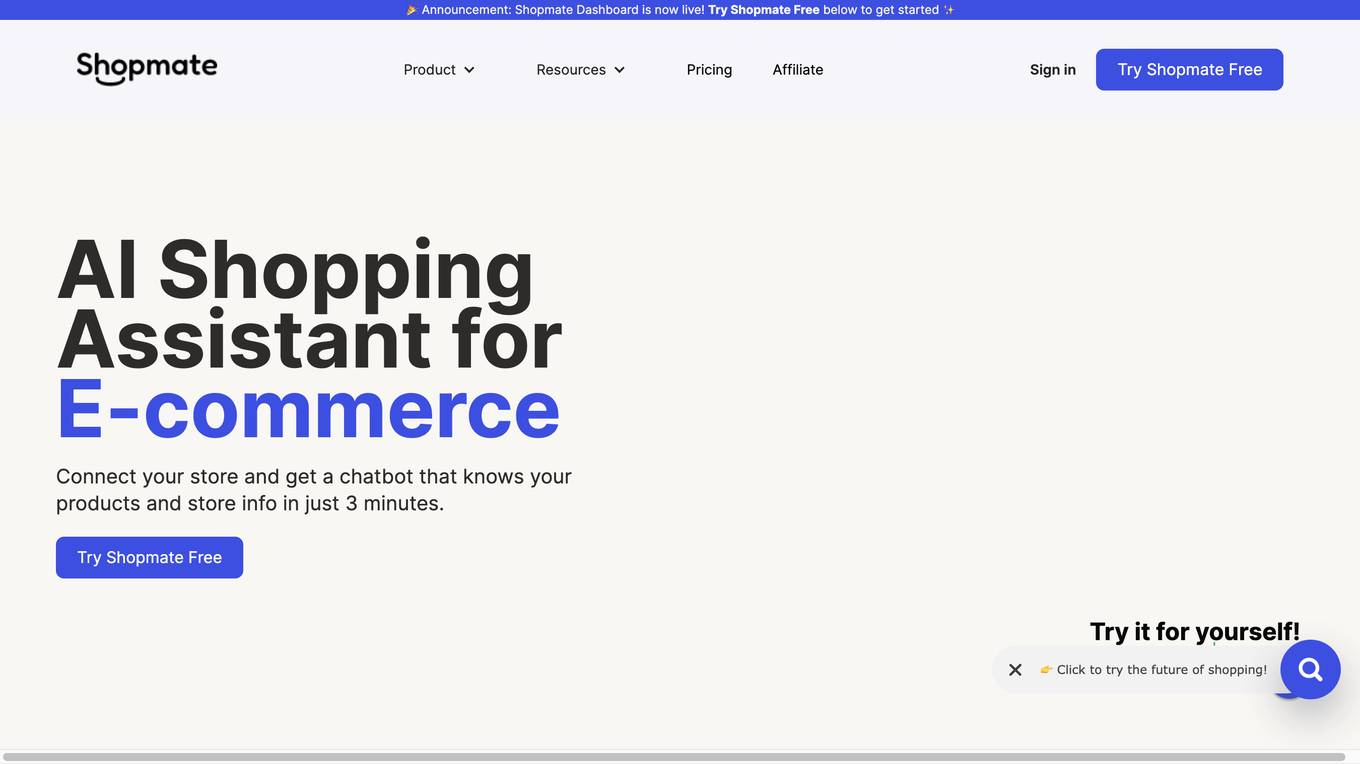
Task: Expand the Product dropdown menu
Action: pos(439,70)
